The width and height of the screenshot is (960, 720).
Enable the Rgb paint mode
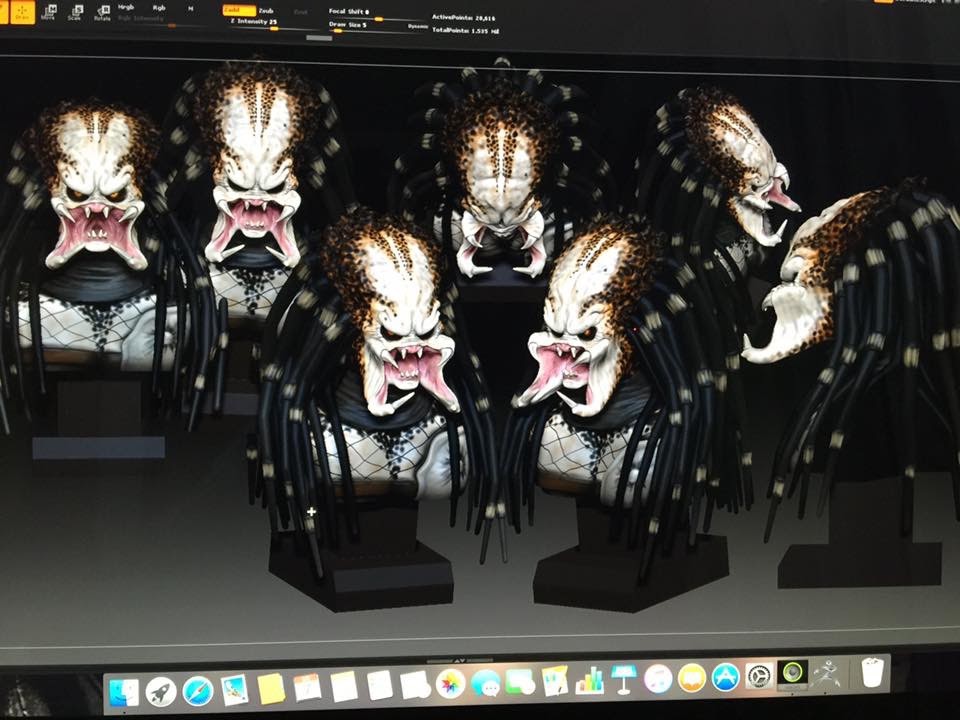click(159, 8)
